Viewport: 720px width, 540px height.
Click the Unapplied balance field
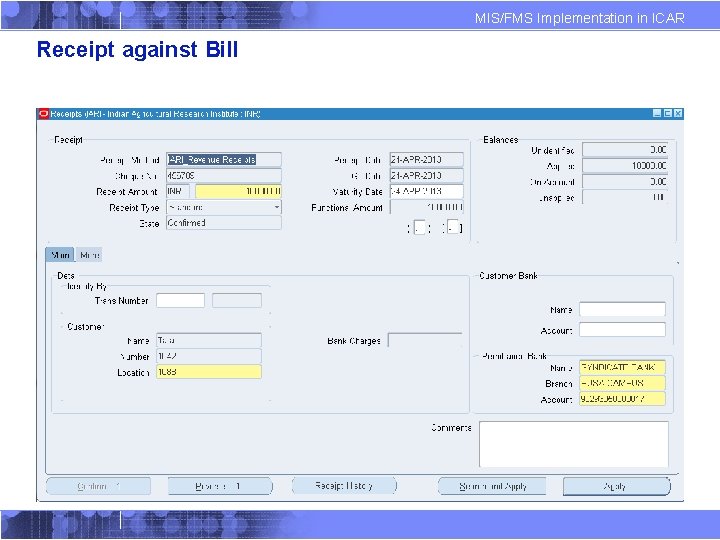(x=625, y=197)
